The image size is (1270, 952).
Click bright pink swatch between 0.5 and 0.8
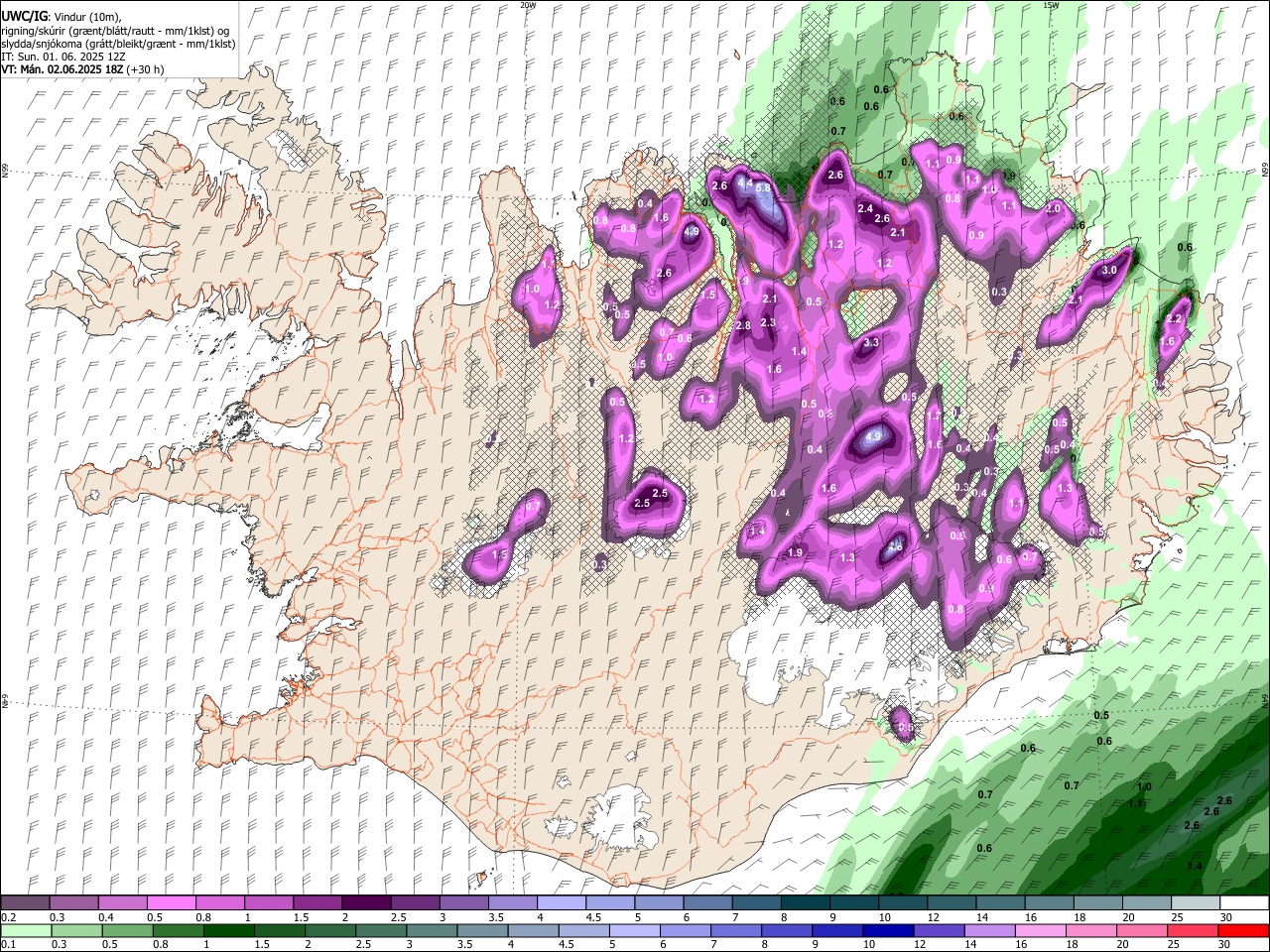pos(171,903)
